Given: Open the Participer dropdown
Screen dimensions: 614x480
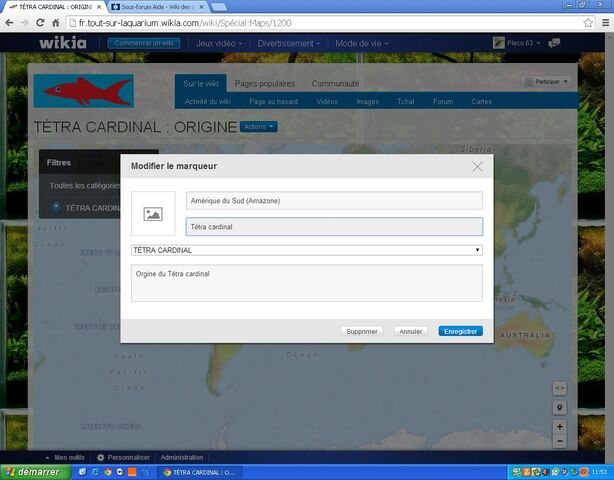Looking at the screenshot, I should coord(546,81).
